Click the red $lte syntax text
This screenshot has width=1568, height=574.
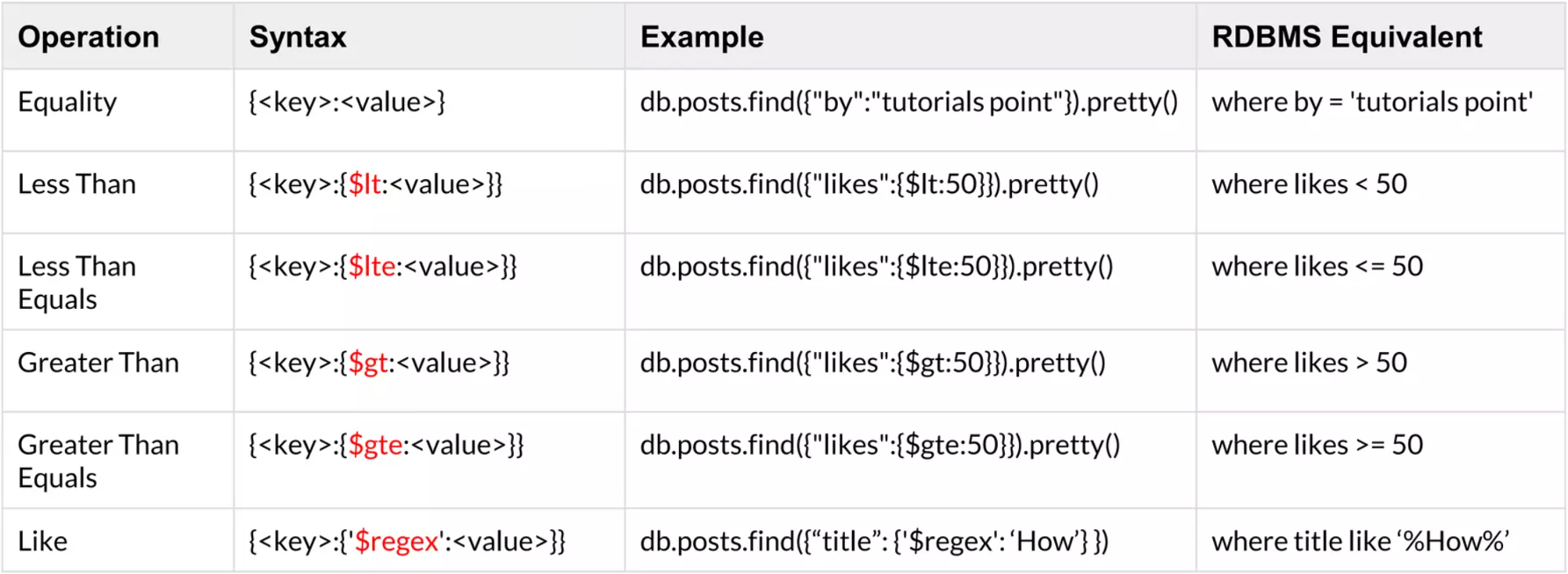coord(372,266)
